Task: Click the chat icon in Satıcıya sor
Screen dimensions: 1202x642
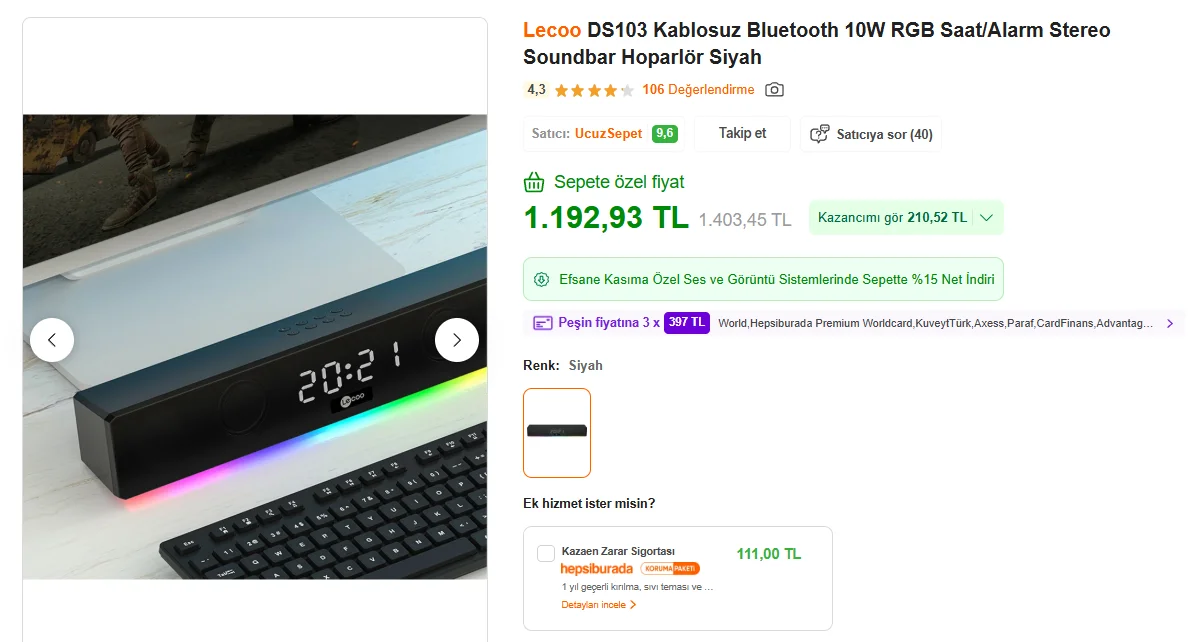Action: tap(820, 134)
